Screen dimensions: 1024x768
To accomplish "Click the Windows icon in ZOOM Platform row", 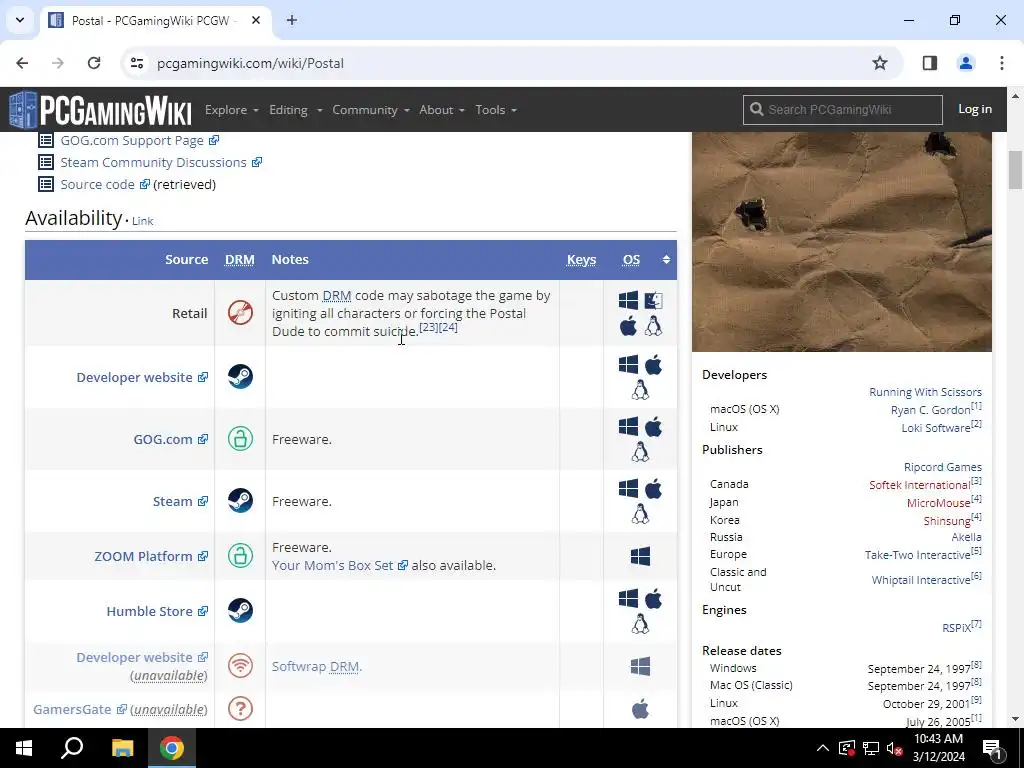I will pos(641,556).
